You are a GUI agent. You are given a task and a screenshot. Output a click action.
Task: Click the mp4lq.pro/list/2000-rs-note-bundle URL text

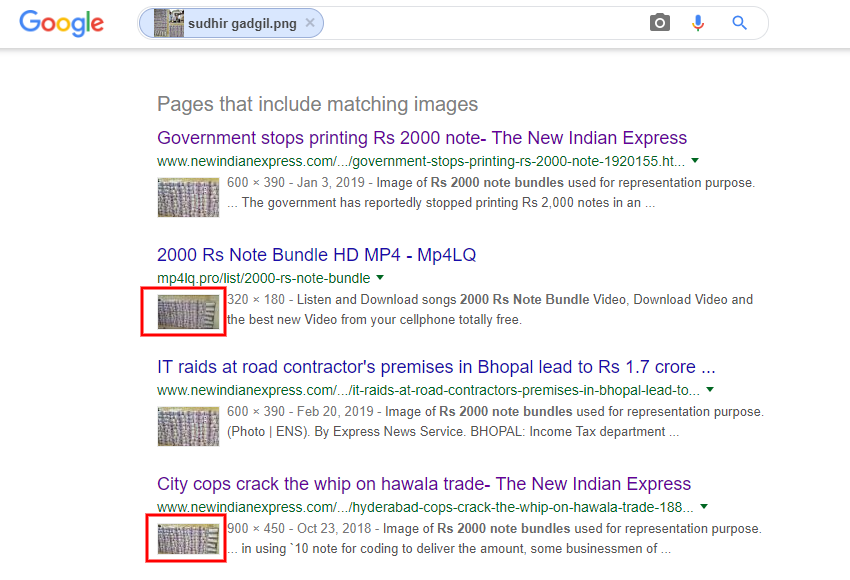click(x=263, y=278)
